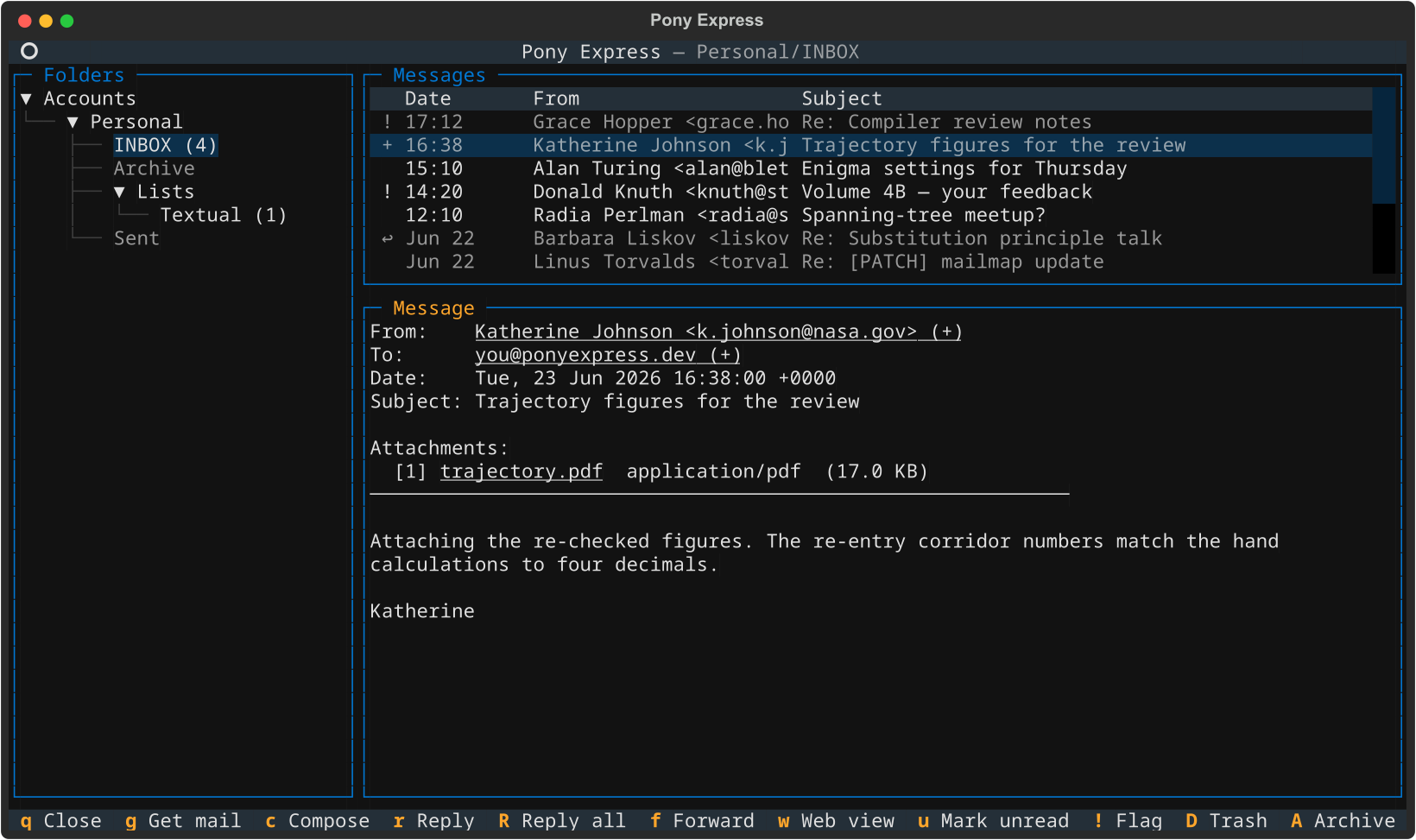Image resolution: width=1416 pixels, height=840 pixels.
Task: Click the D Trash footer command
Action: (1226, 821)
